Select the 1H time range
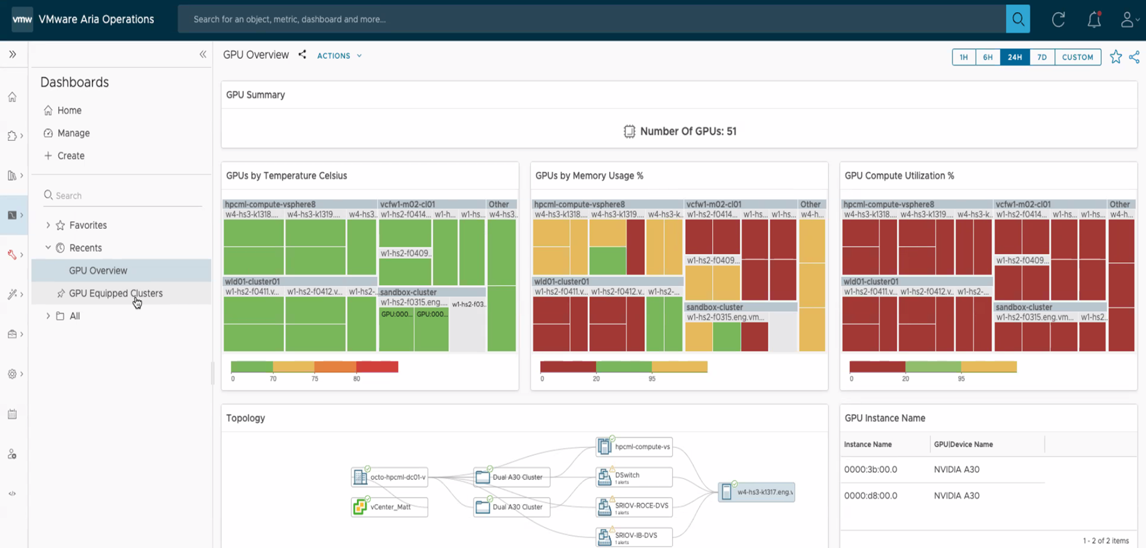 tap(964, 57)
